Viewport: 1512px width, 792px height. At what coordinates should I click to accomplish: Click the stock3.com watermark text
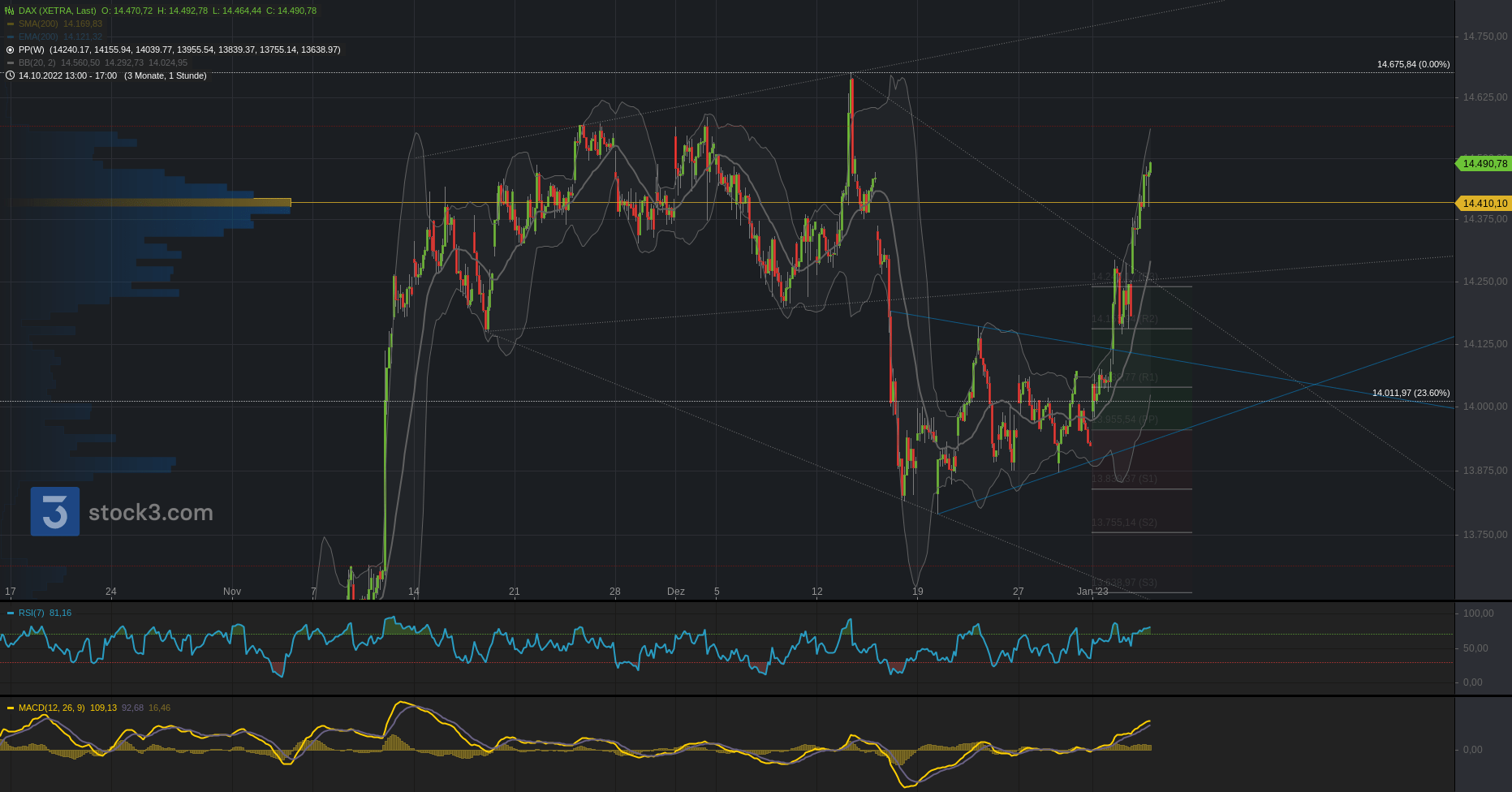[x=151, y=512]
